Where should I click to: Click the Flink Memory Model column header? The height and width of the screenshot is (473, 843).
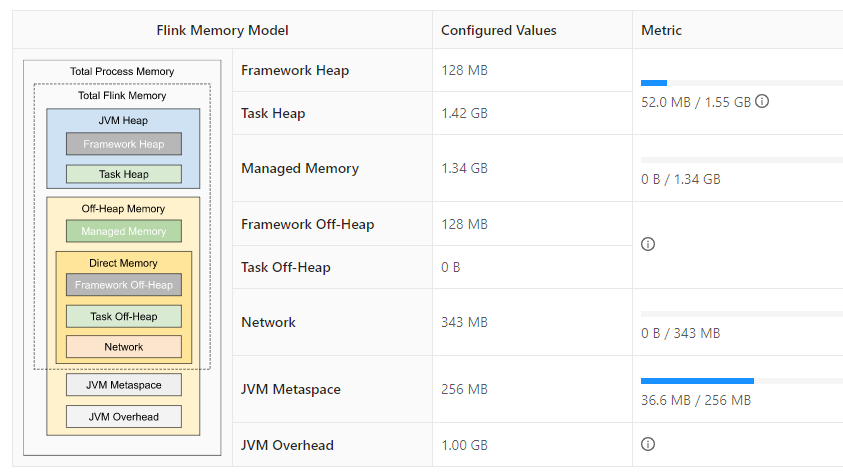222,31
